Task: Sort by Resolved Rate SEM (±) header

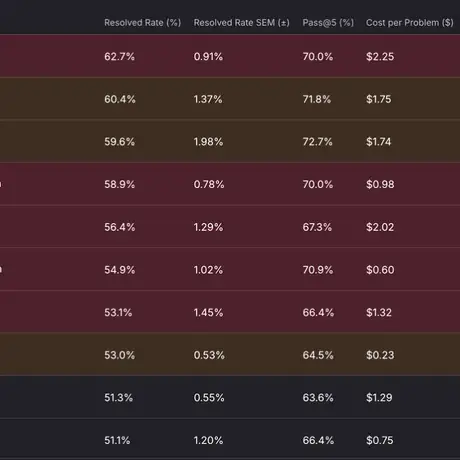Action: 241,23
